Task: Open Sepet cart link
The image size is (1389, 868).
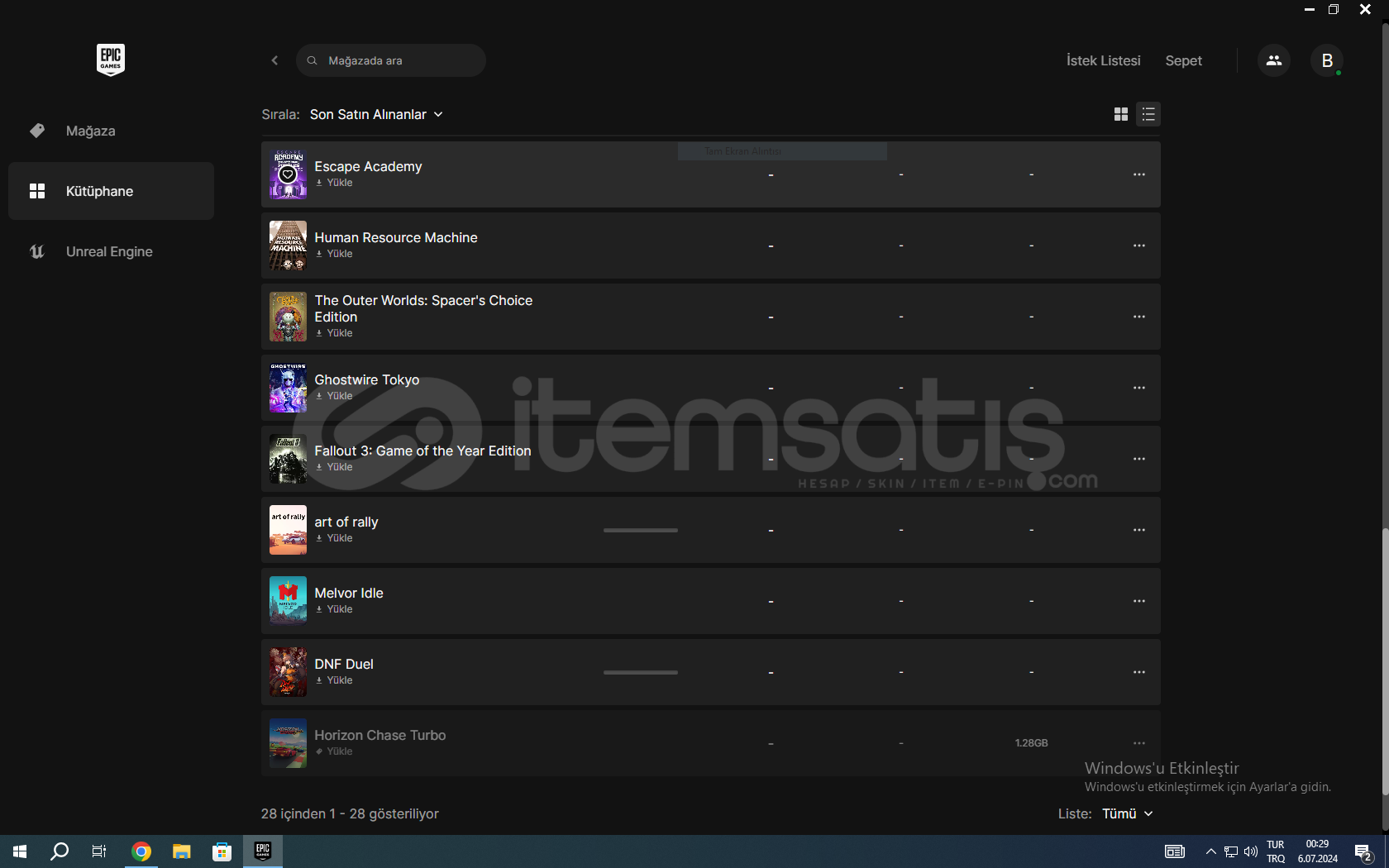Action: (x=1183, y=60)
